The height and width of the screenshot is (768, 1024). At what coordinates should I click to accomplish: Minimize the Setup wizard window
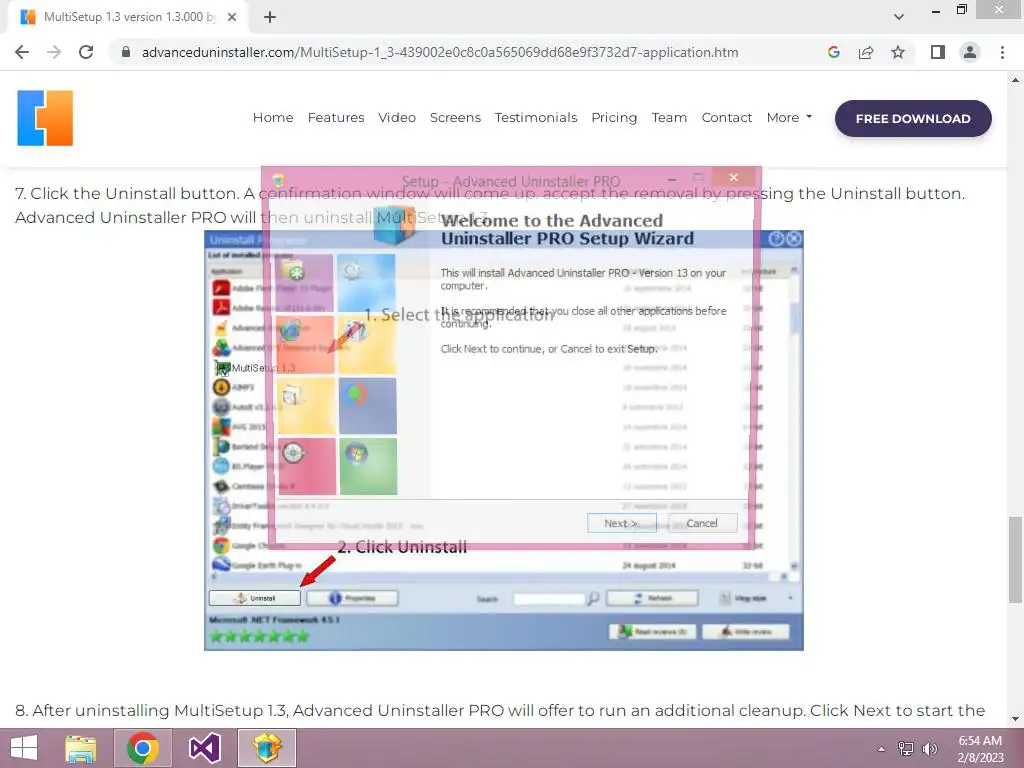(x=672, y=178)
